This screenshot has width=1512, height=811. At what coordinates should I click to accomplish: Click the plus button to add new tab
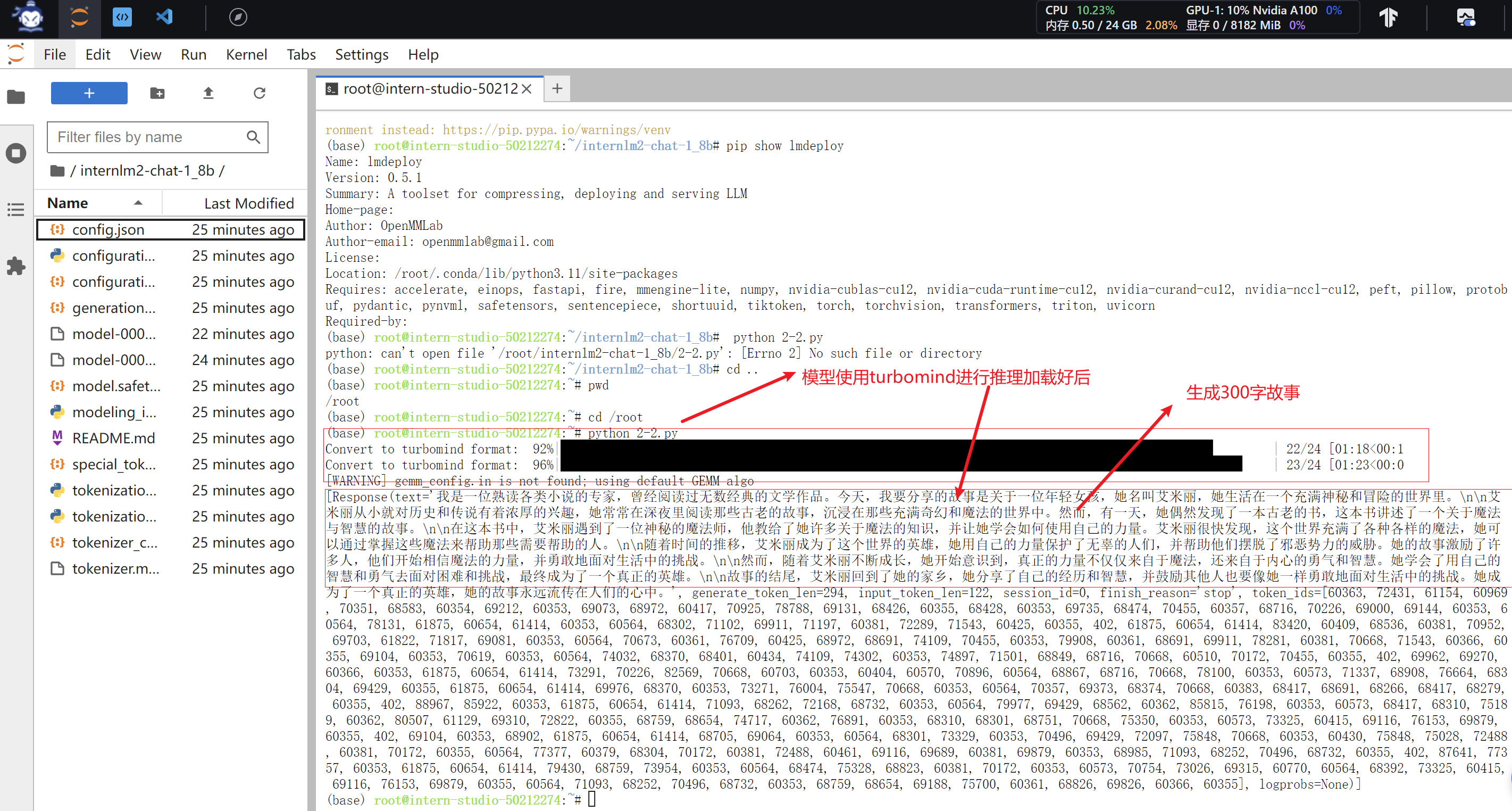[557, 89]
